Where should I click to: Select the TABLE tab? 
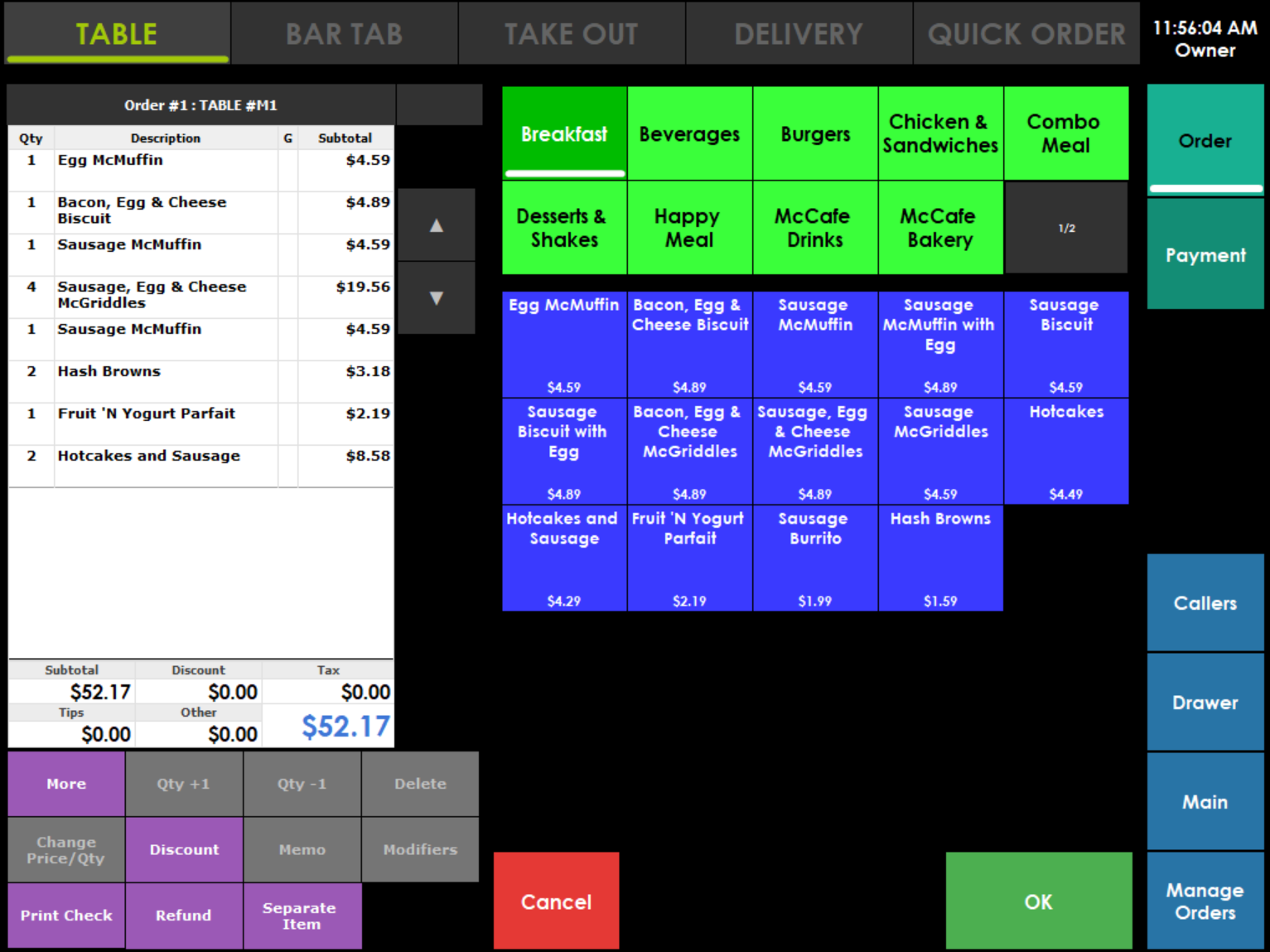(x=117, y=33)
